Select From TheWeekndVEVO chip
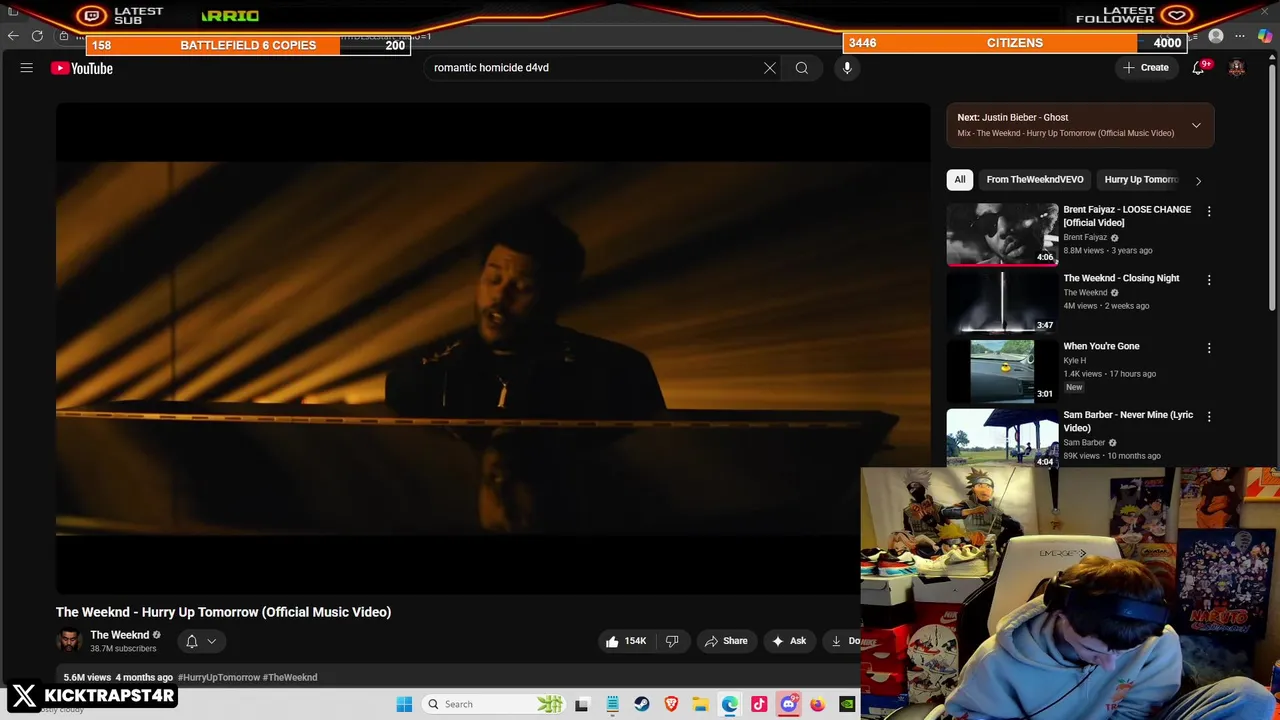1280x720 pixels. point(1035,180)
